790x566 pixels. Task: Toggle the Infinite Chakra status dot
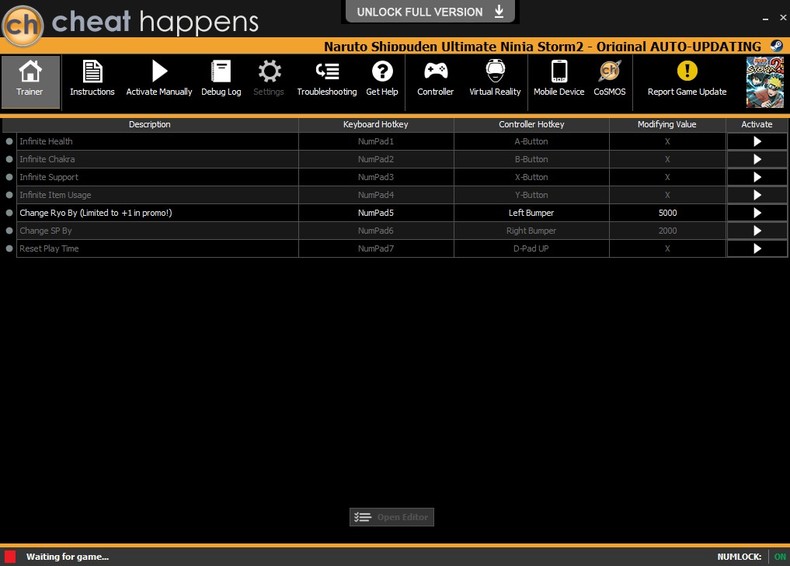(x=9, y=159)
